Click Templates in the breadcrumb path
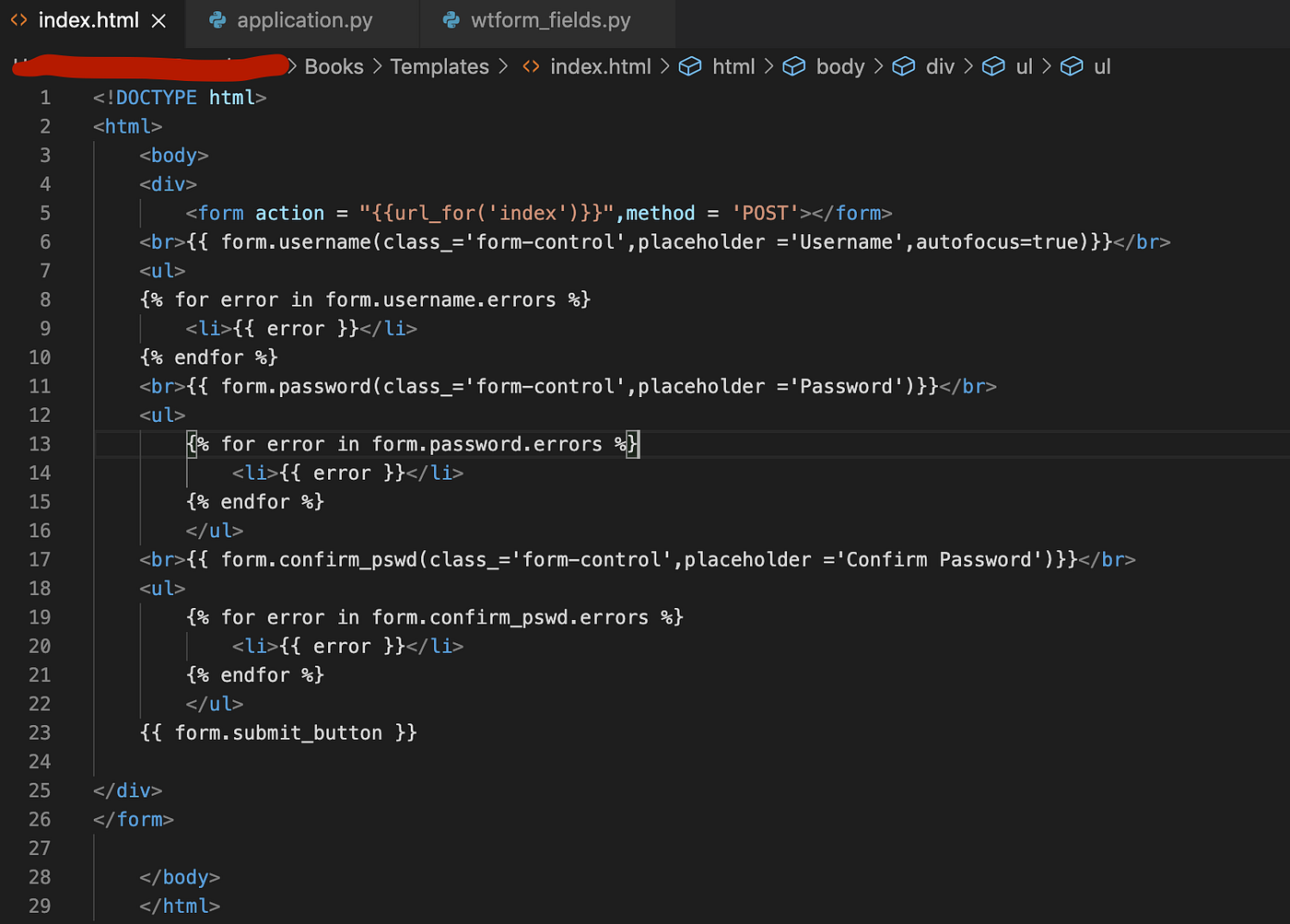Viewport: 1290px width, 924px height. click(x=440, y=66)
